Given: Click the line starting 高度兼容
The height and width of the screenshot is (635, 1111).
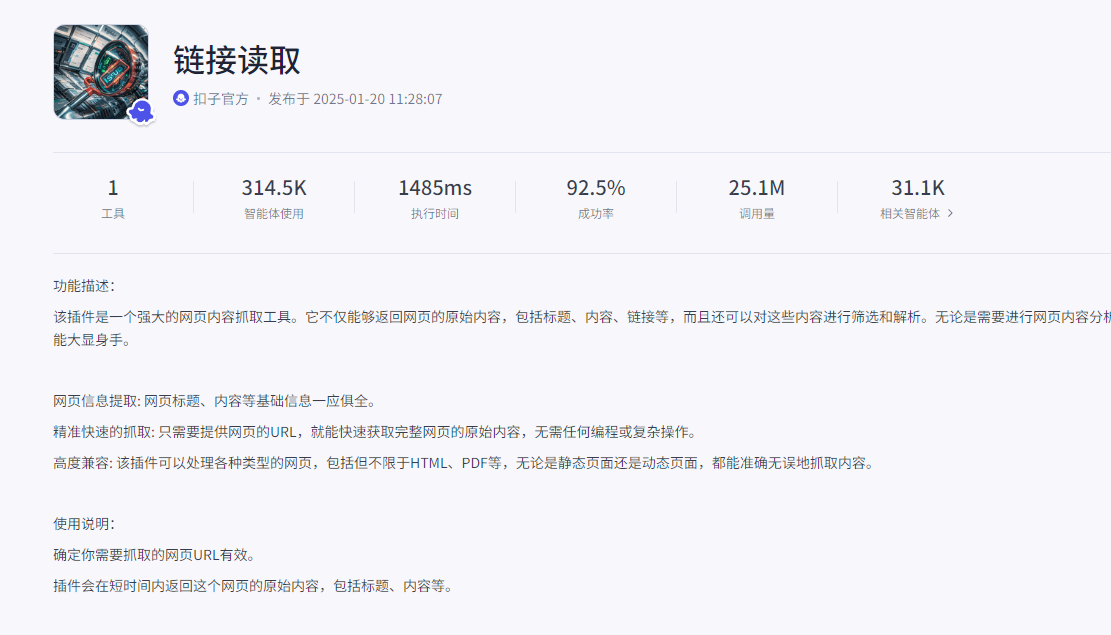Looking at the screenshot, I should [x=465, y=463].
